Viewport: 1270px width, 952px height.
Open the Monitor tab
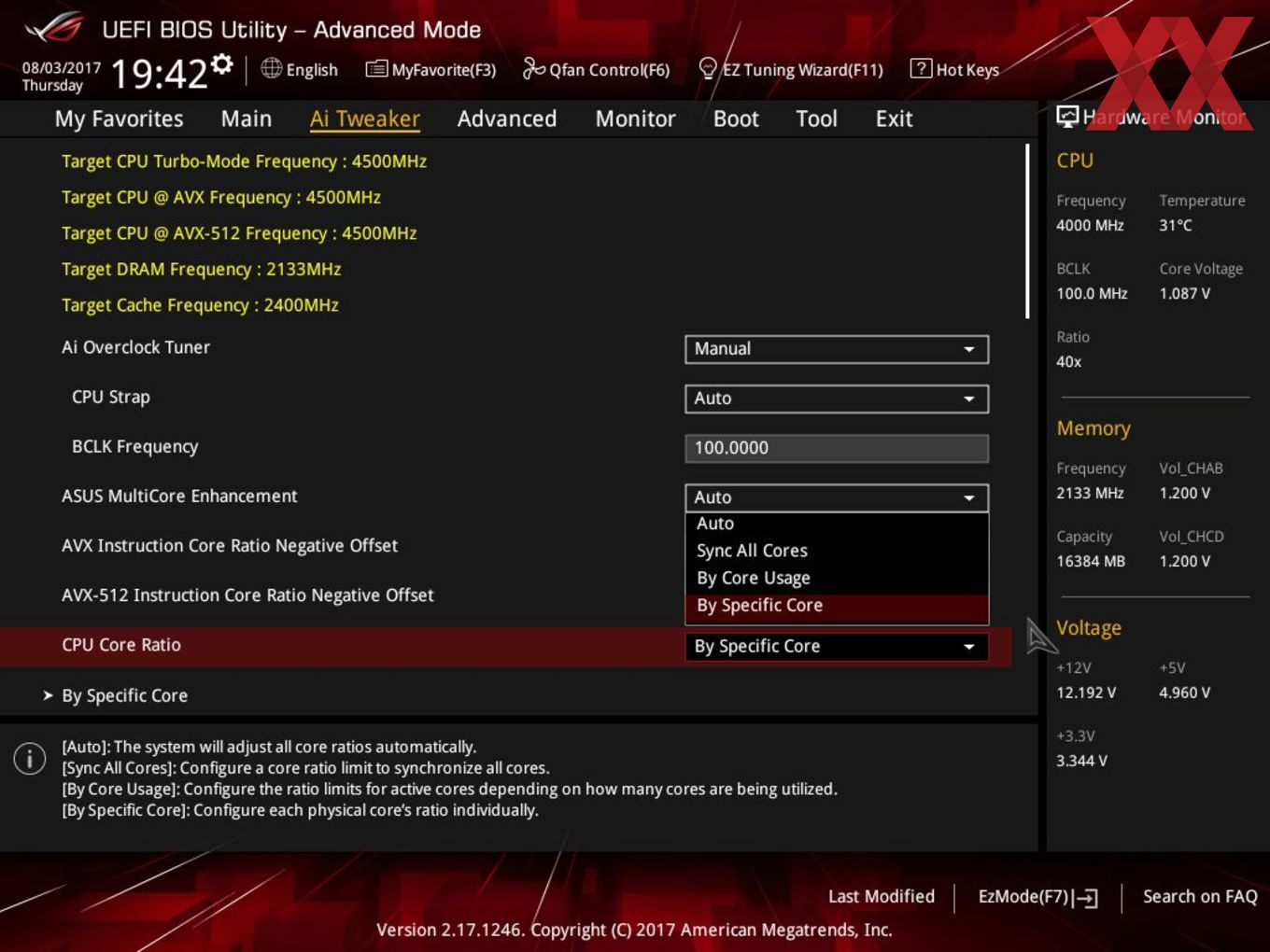pyautogui.click(x=636, y=119)
